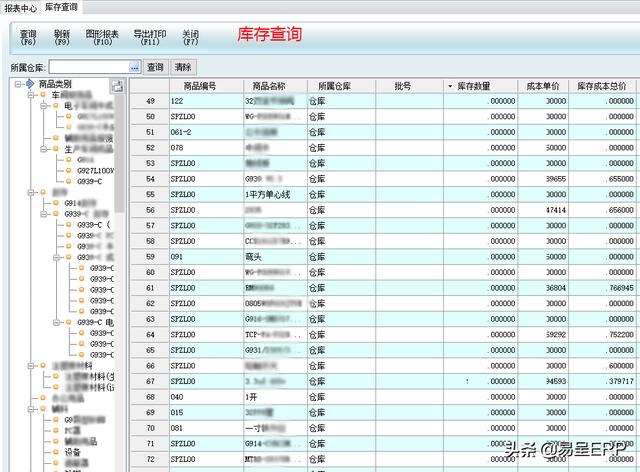640x472 pixels.
Task: Click the 查询 (F6) toolbar button
Action: pyautogui.click(x=28, y=38)
